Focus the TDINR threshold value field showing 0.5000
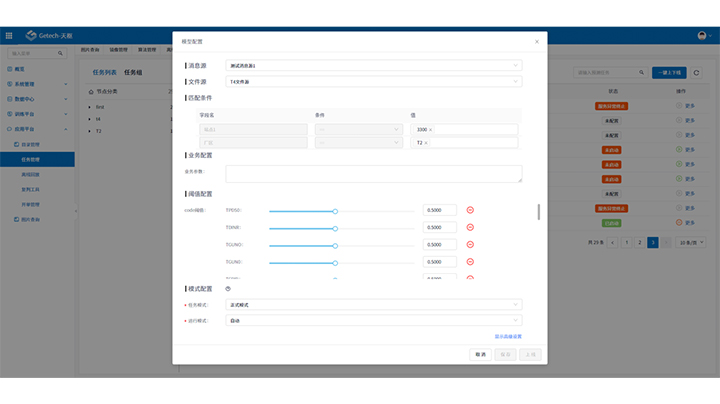720x404 pixels. pyautogui.click(x=440, y=227)
